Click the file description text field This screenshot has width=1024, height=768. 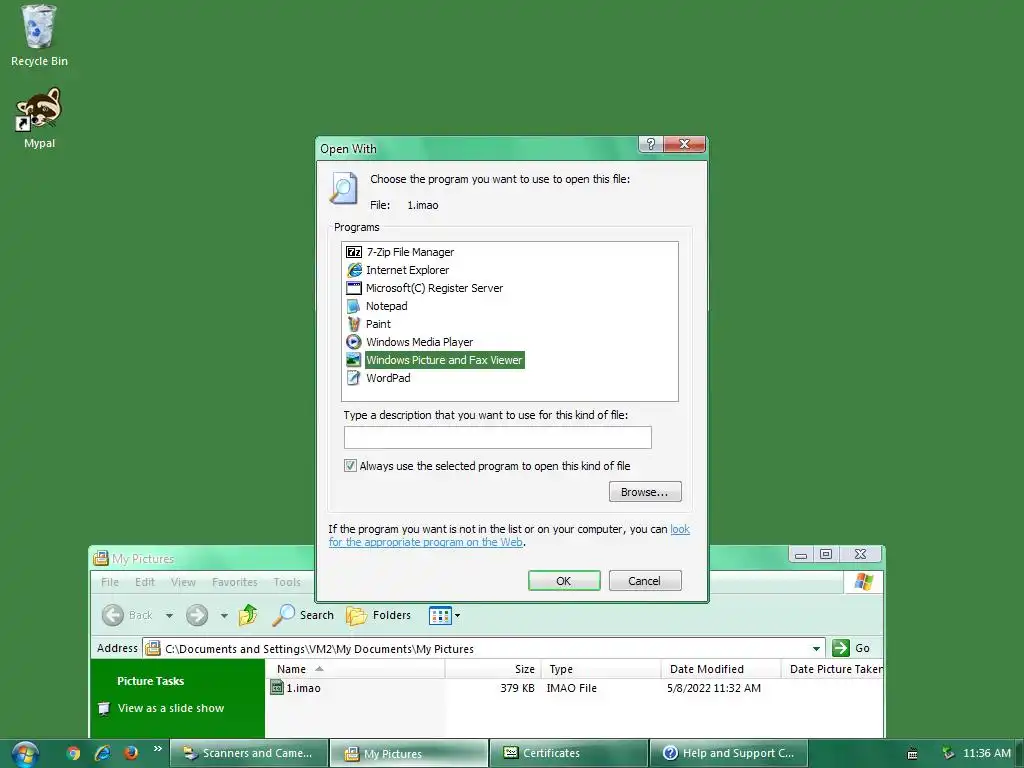point(497,437)
